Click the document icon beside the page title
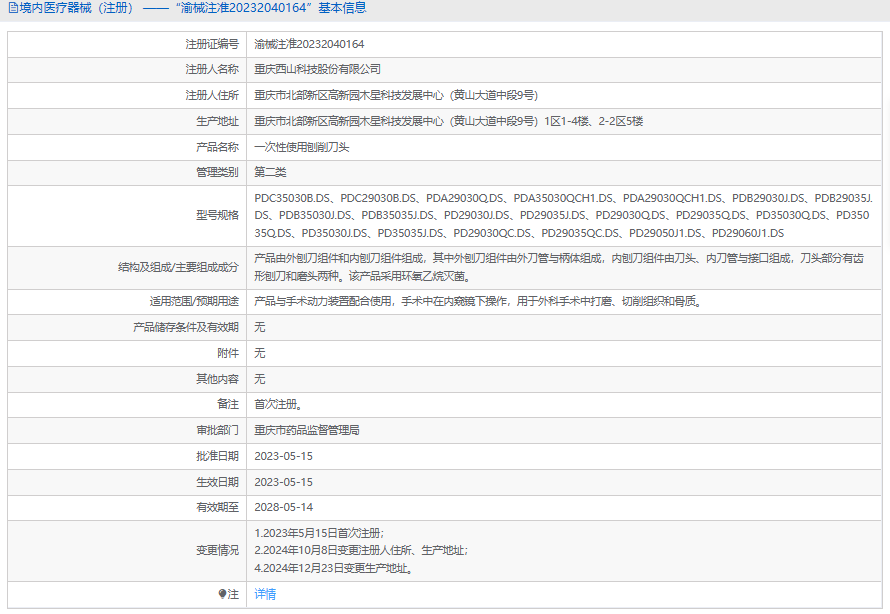The image size is (890, 614). point(13,8)
